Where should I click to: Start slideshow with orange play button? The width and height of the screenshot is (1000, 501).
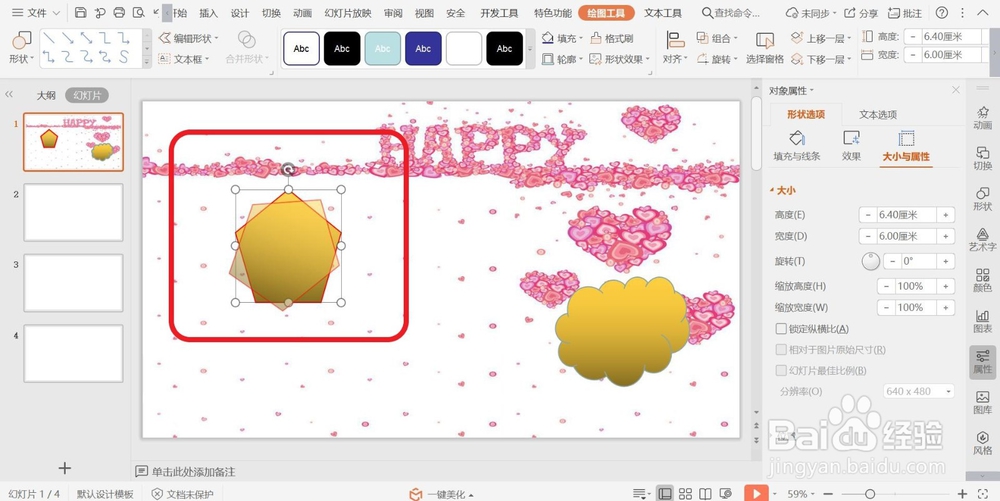756,493
